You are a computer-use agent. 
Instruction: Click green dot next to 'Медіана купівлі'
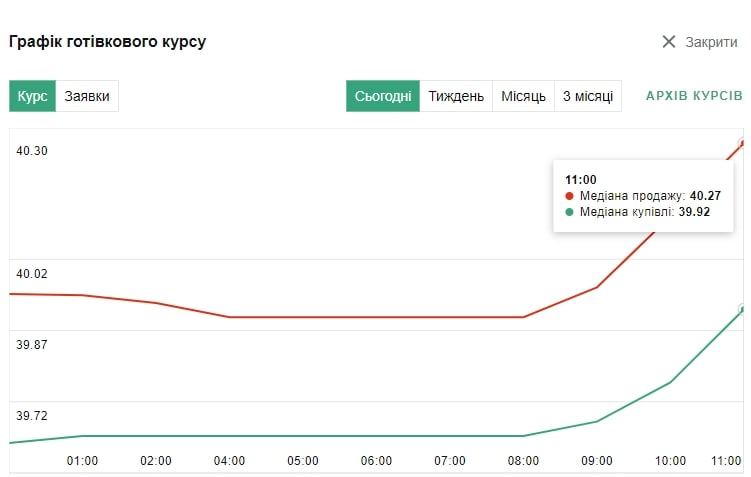pos(569,212)
